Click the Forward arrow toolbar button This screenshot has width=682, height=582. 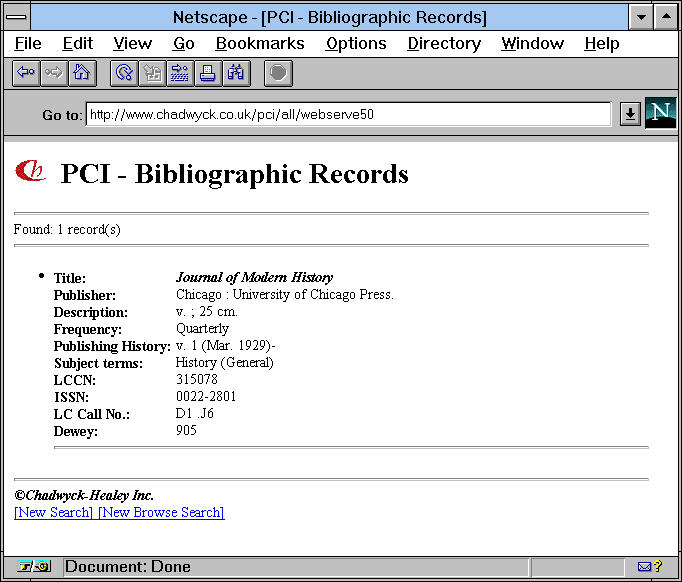(x=54, y=73)
